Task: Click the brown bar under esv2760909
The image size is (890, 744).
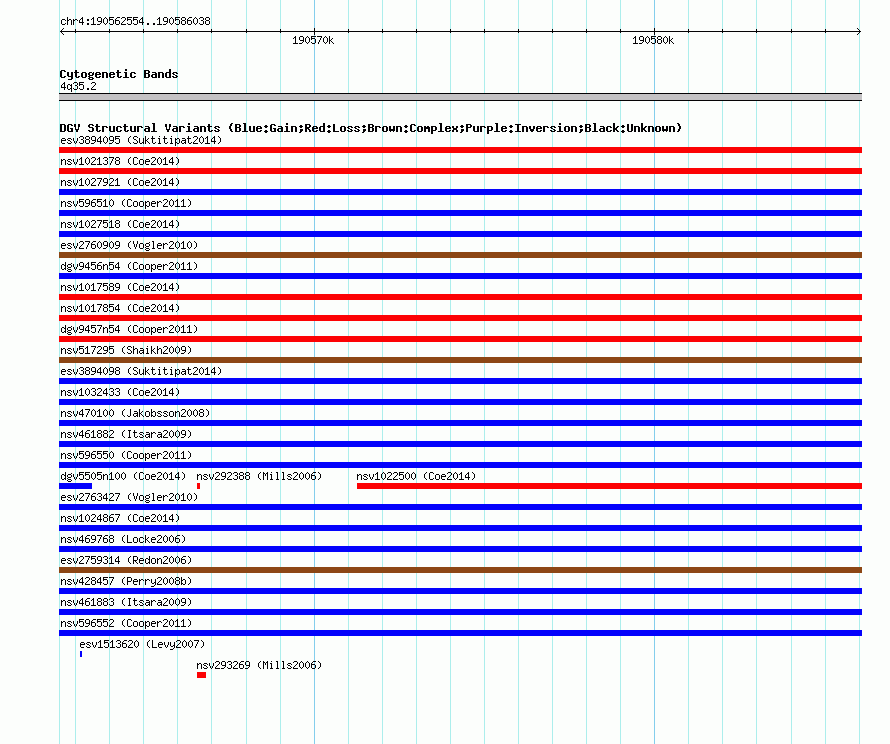Action: 460,255
